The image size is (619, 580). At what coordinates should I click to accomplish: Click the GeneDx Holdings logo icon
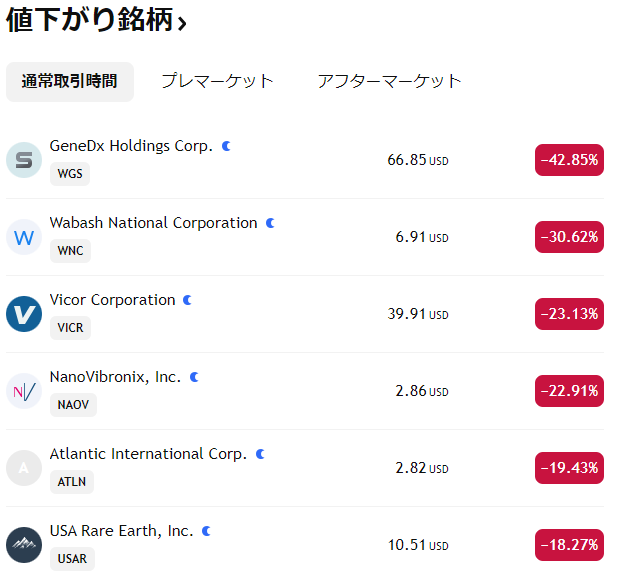pos(23,160)
